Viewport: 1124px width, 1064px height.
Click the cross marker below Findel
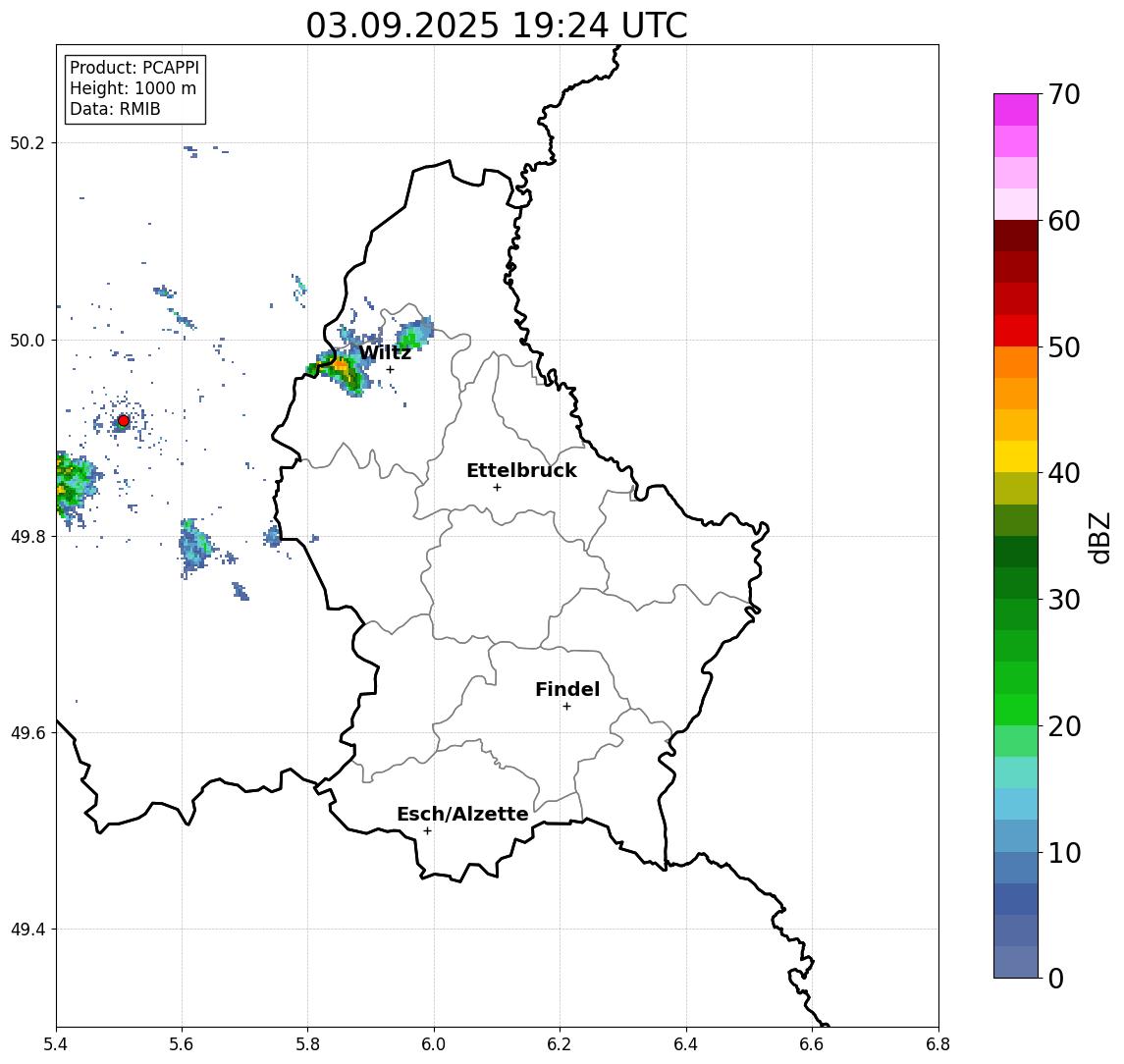click(x=566, y=707)
